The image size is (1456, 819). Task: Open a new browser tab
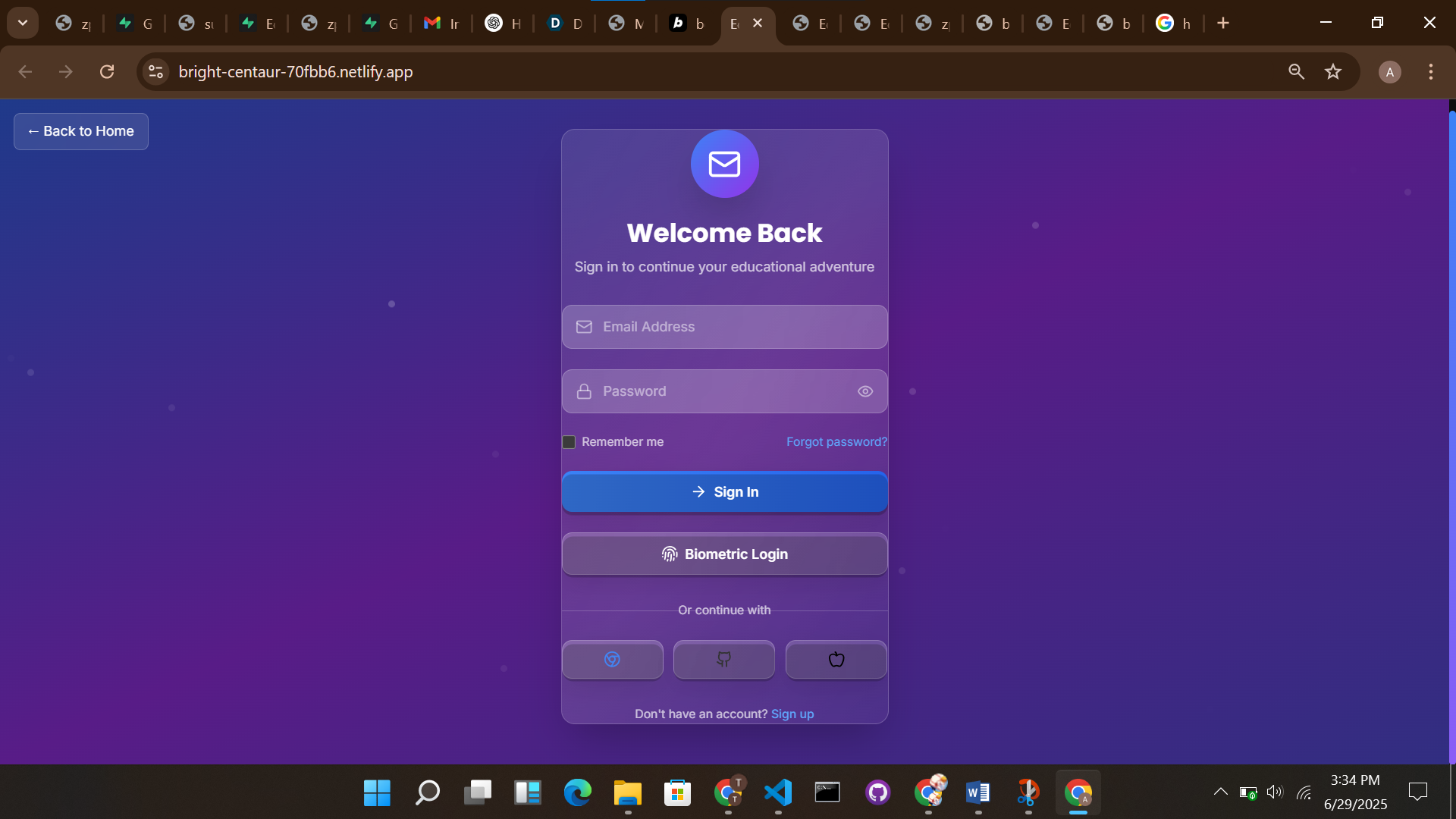1223,24
